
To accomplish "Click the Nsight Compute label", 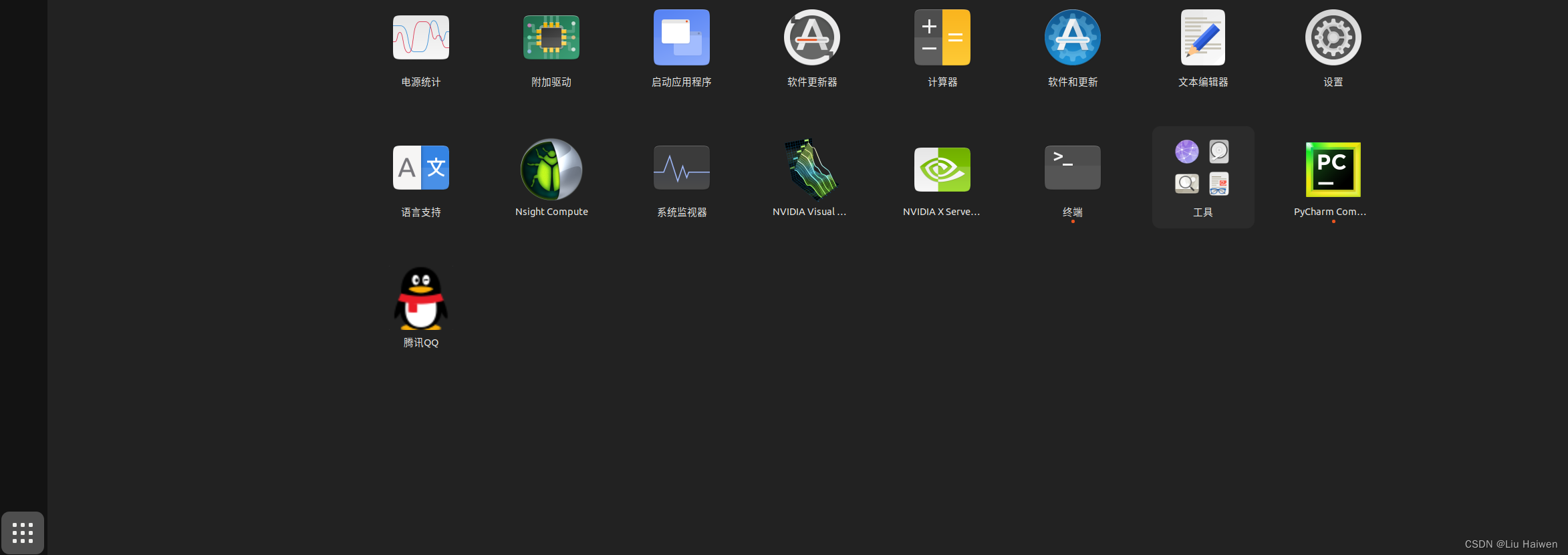I will (551, 212).
